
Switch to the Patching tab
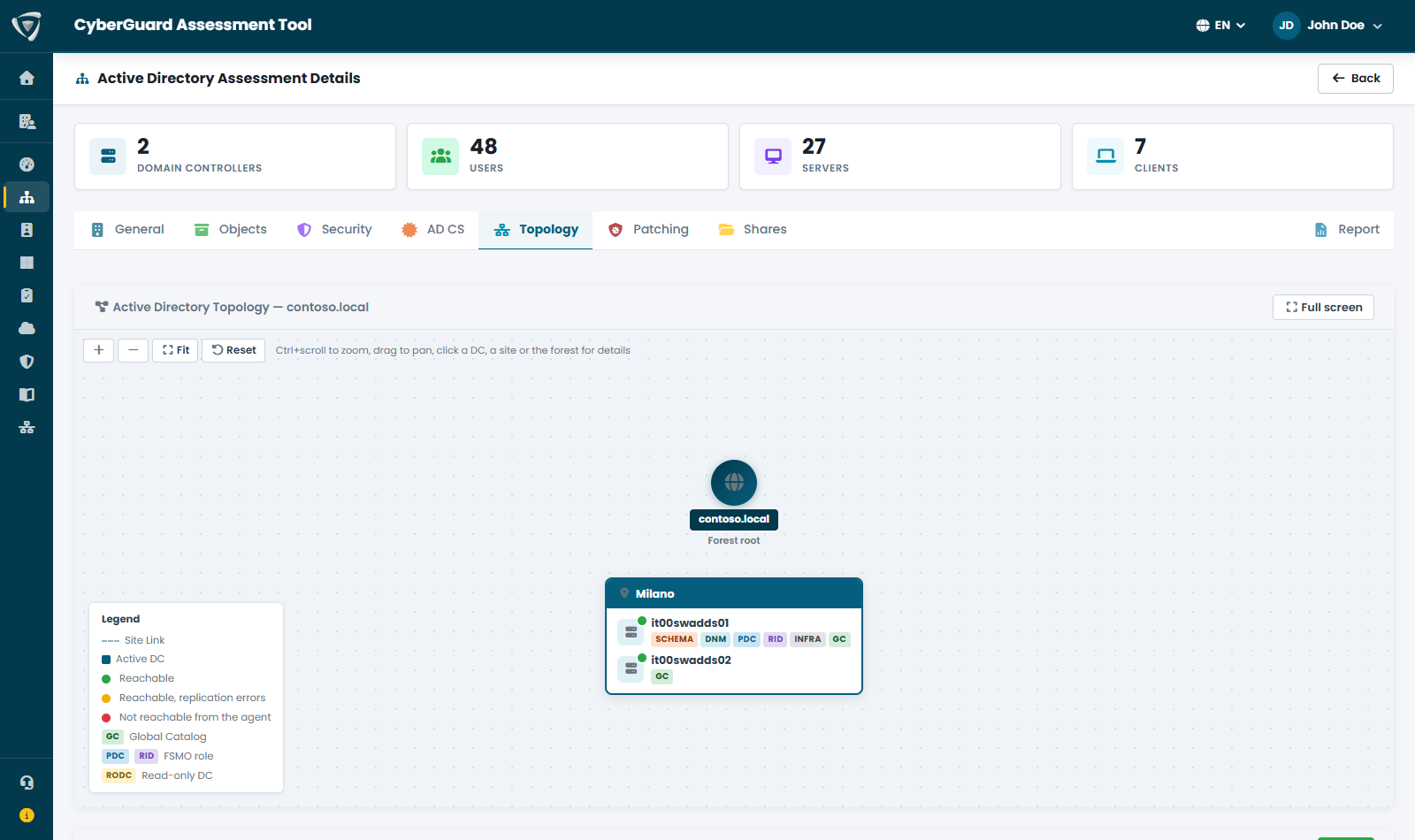[x=648, y=230]
